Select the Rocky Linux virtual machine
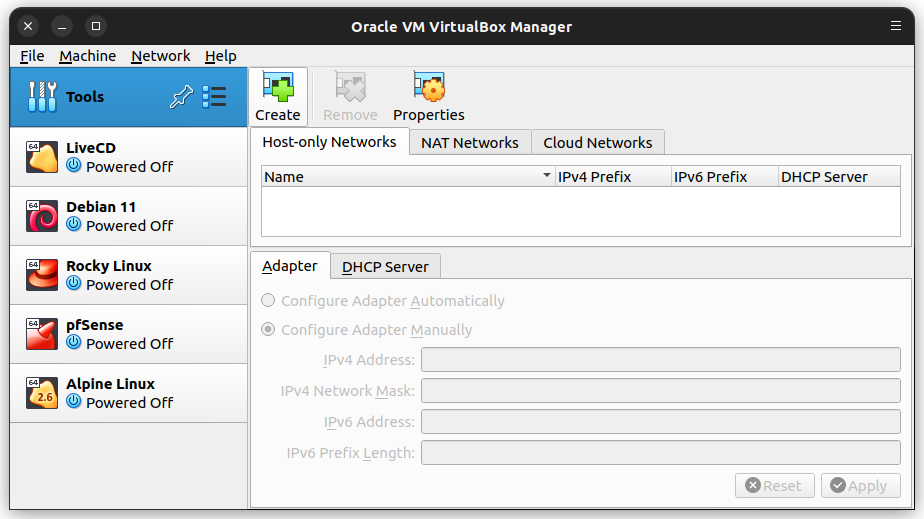Screen dimensions: 924x519 [128, 275]
